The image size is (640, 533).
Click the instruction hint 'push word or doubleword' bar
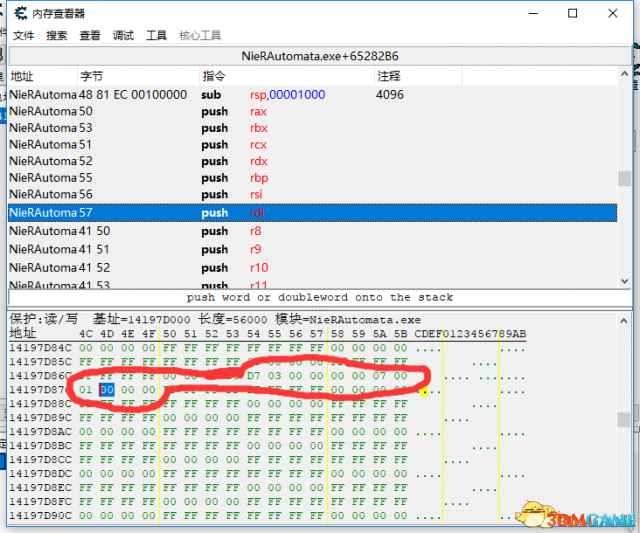(x=320, y=298)
